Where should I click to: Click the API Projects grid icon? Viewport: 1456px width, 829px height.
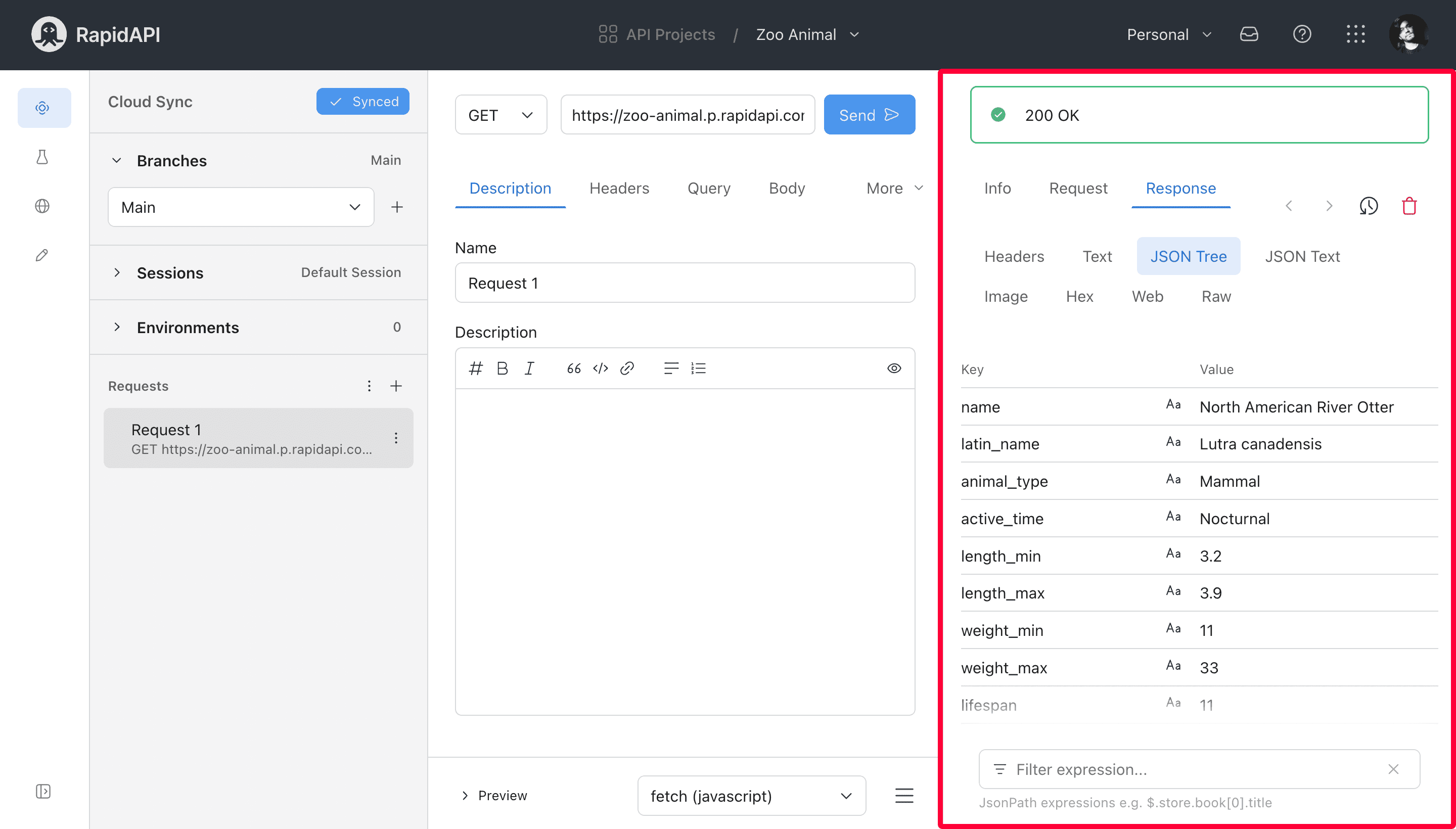(x=608, y=34)
